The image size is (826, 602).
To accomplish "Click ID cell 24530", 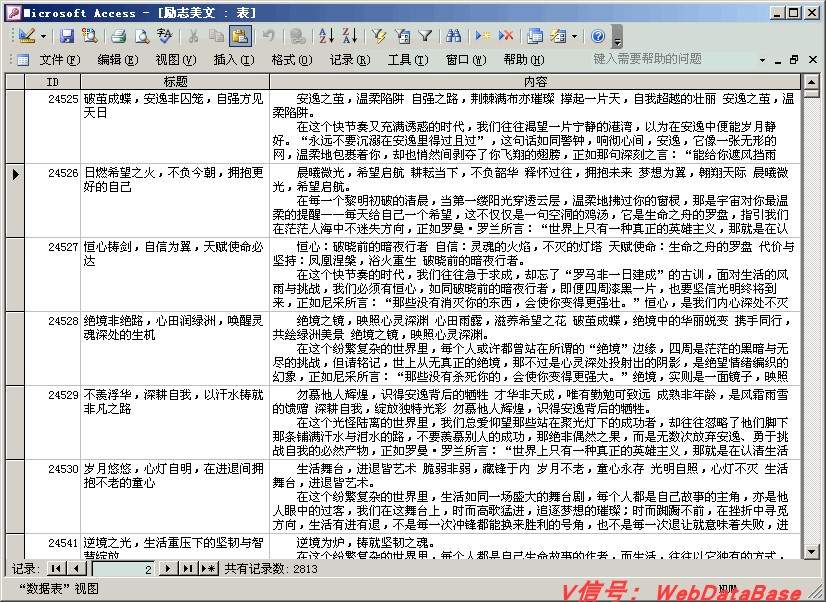I will click(53, 496).
